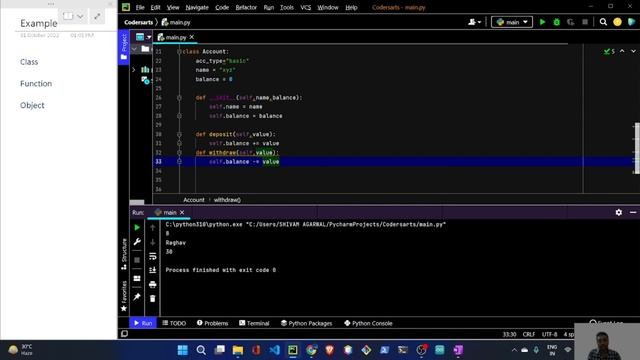This screenshot has width=640, height=360.
Task: Toggle the Project tool window sidebar button
Action: 124,47
